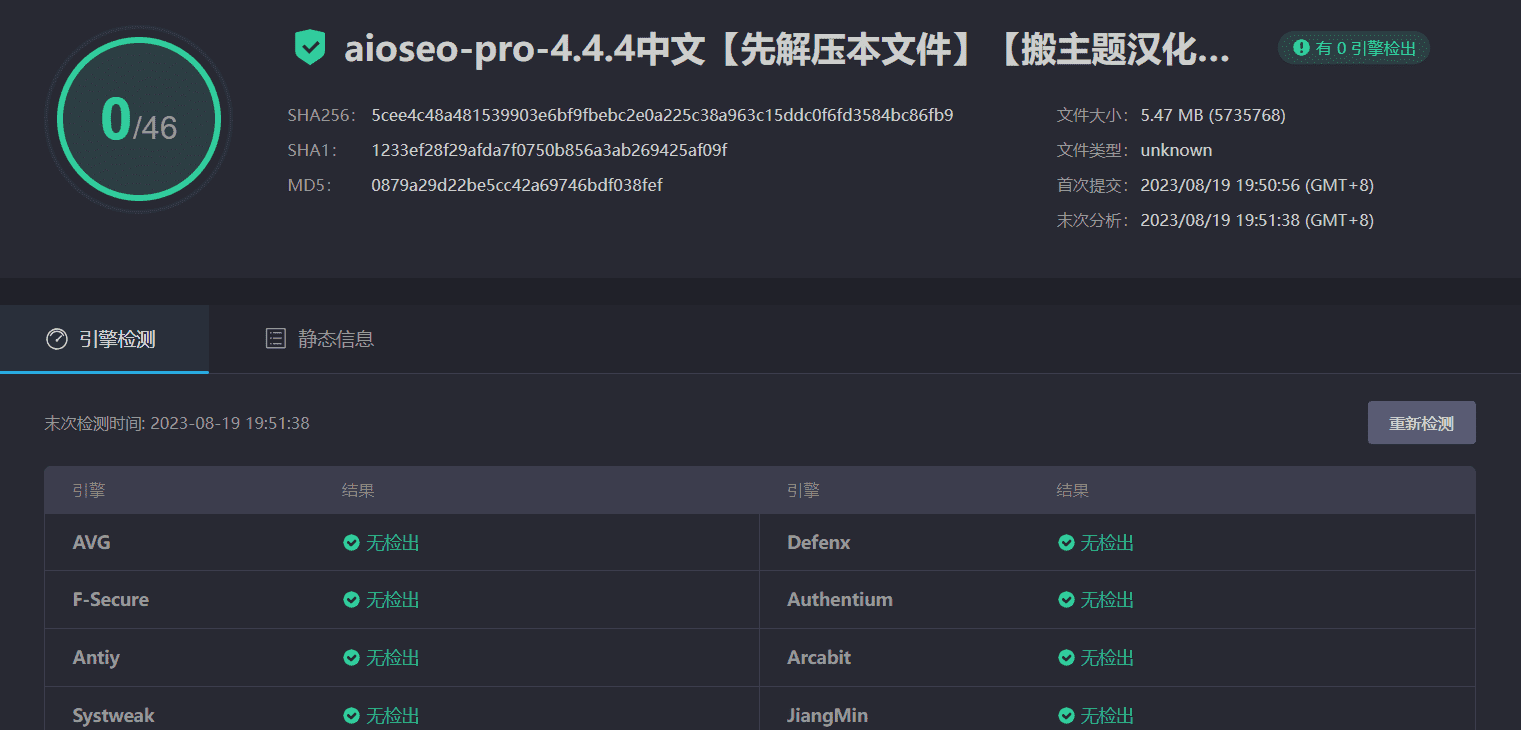Click the 末次检测时间 line above the table
The height and width of the screenshot is (730, 1521).
(x=177, y=423)
